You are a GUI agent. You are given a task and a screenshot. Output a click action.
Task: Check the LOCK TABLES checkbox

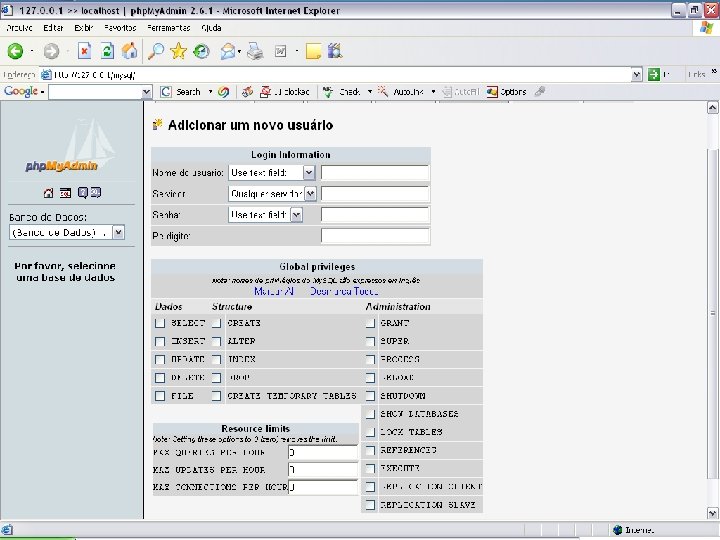(370, 432)
